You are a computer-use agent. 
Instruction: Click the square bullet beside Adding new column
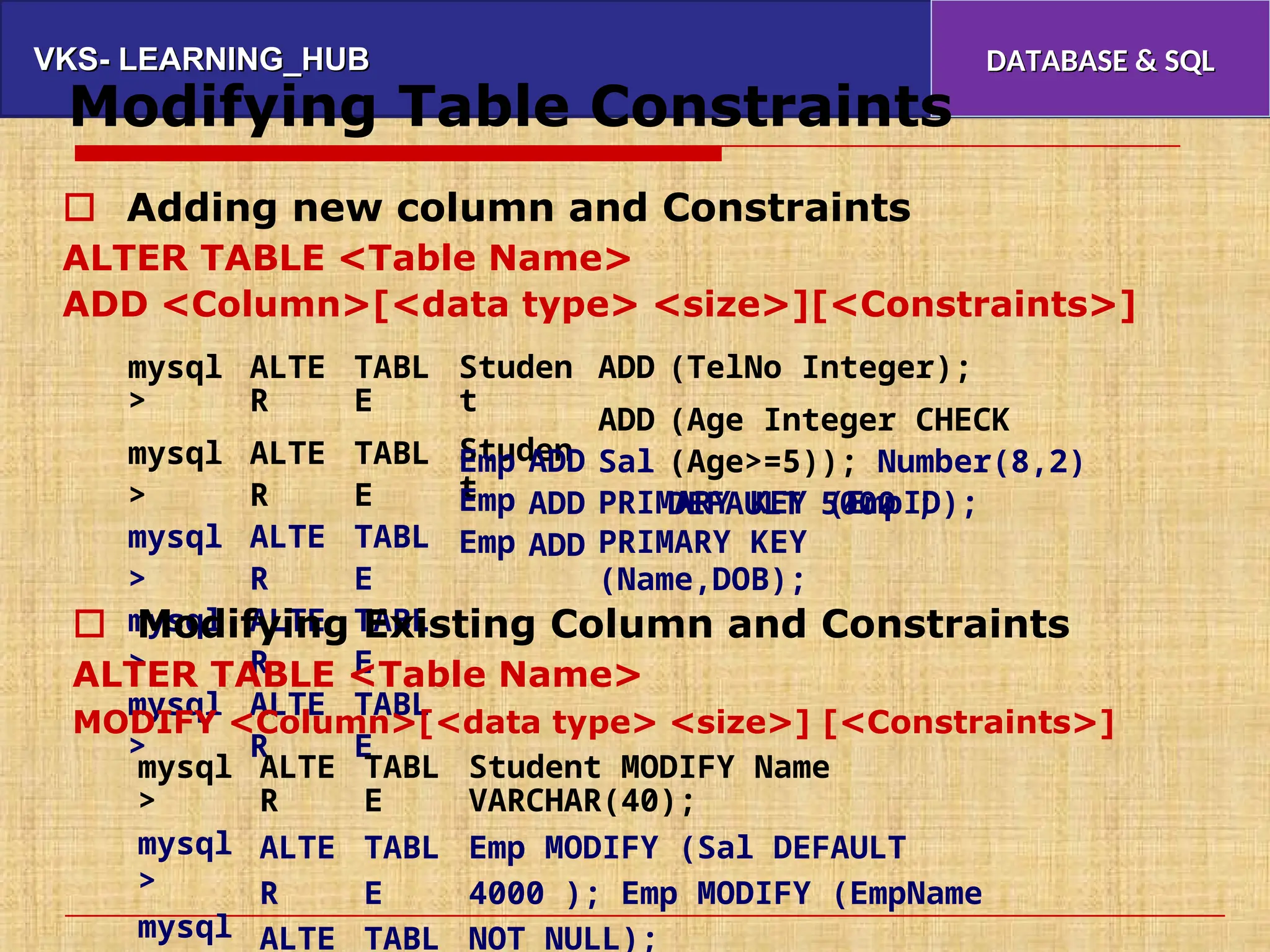[79, 208]
